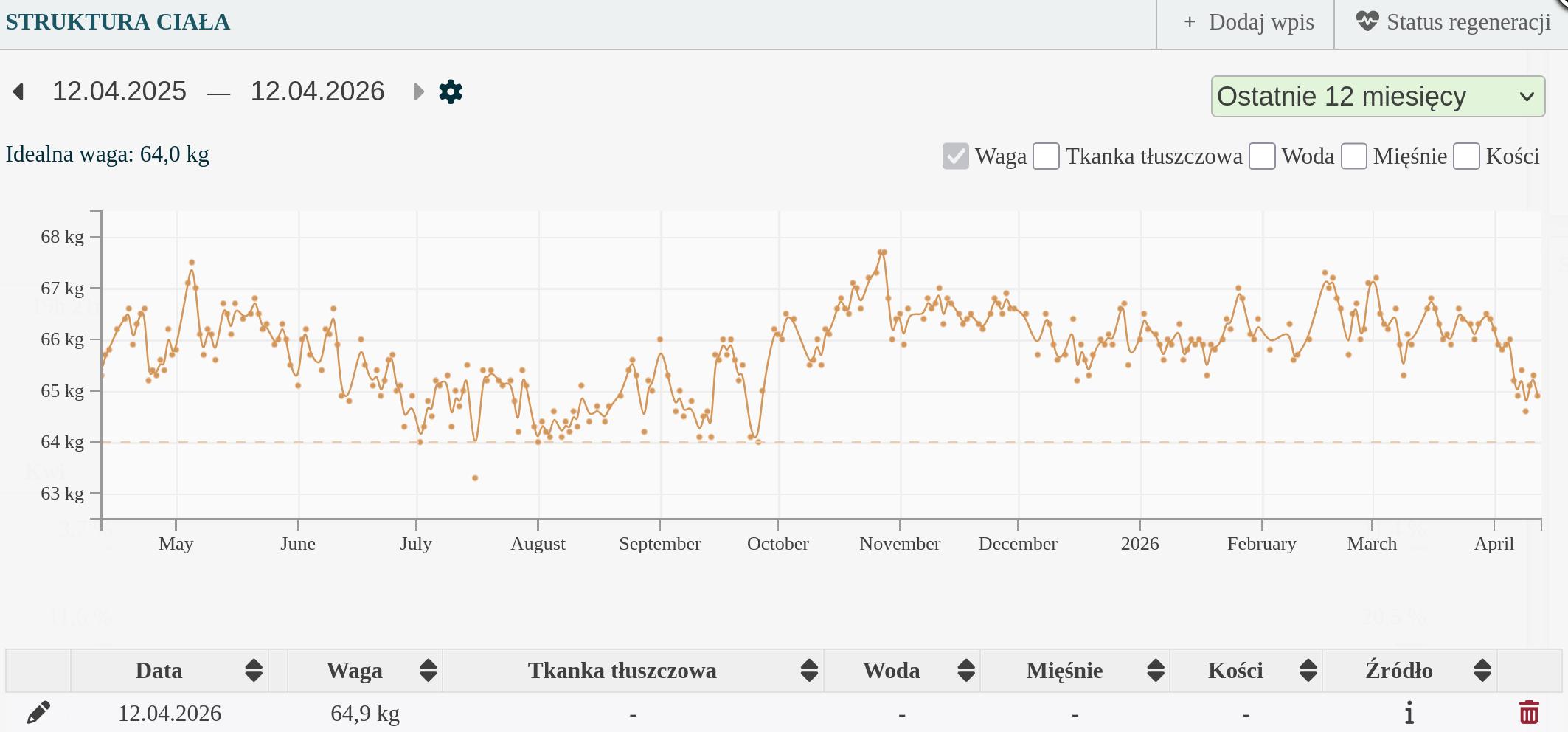Open date range settings gear
This screenshot has height=732, width=1568.
pyautogui.click(x=451, y=92)
